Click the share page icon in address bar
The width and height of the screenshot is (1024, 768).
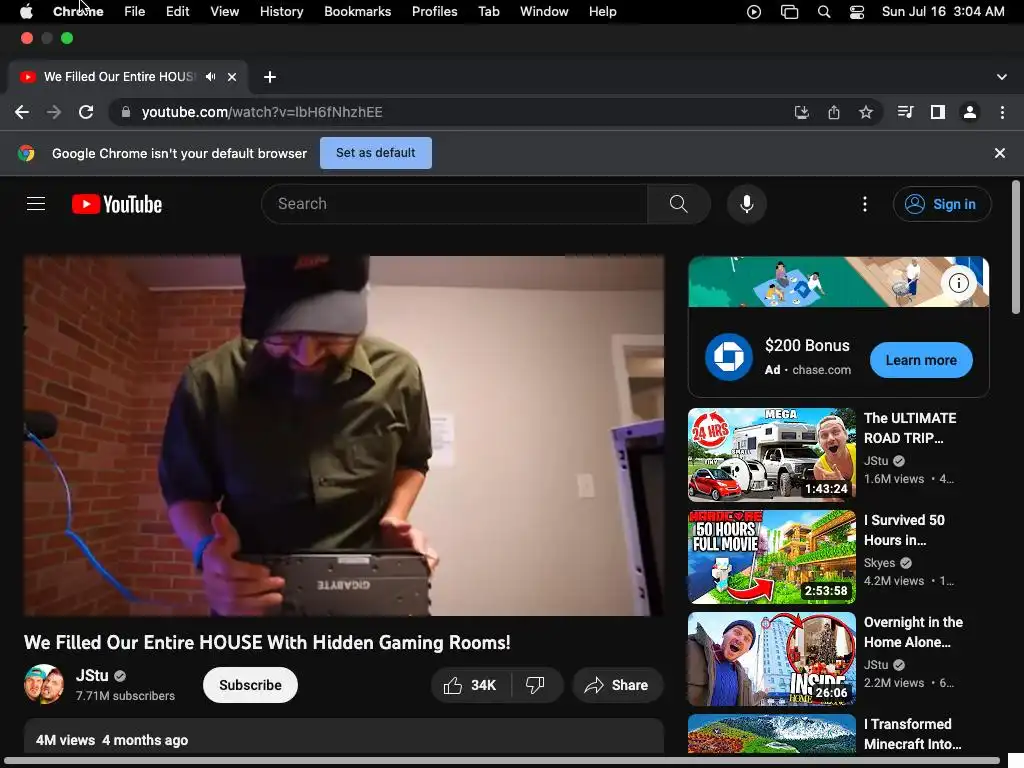[833, 112]
